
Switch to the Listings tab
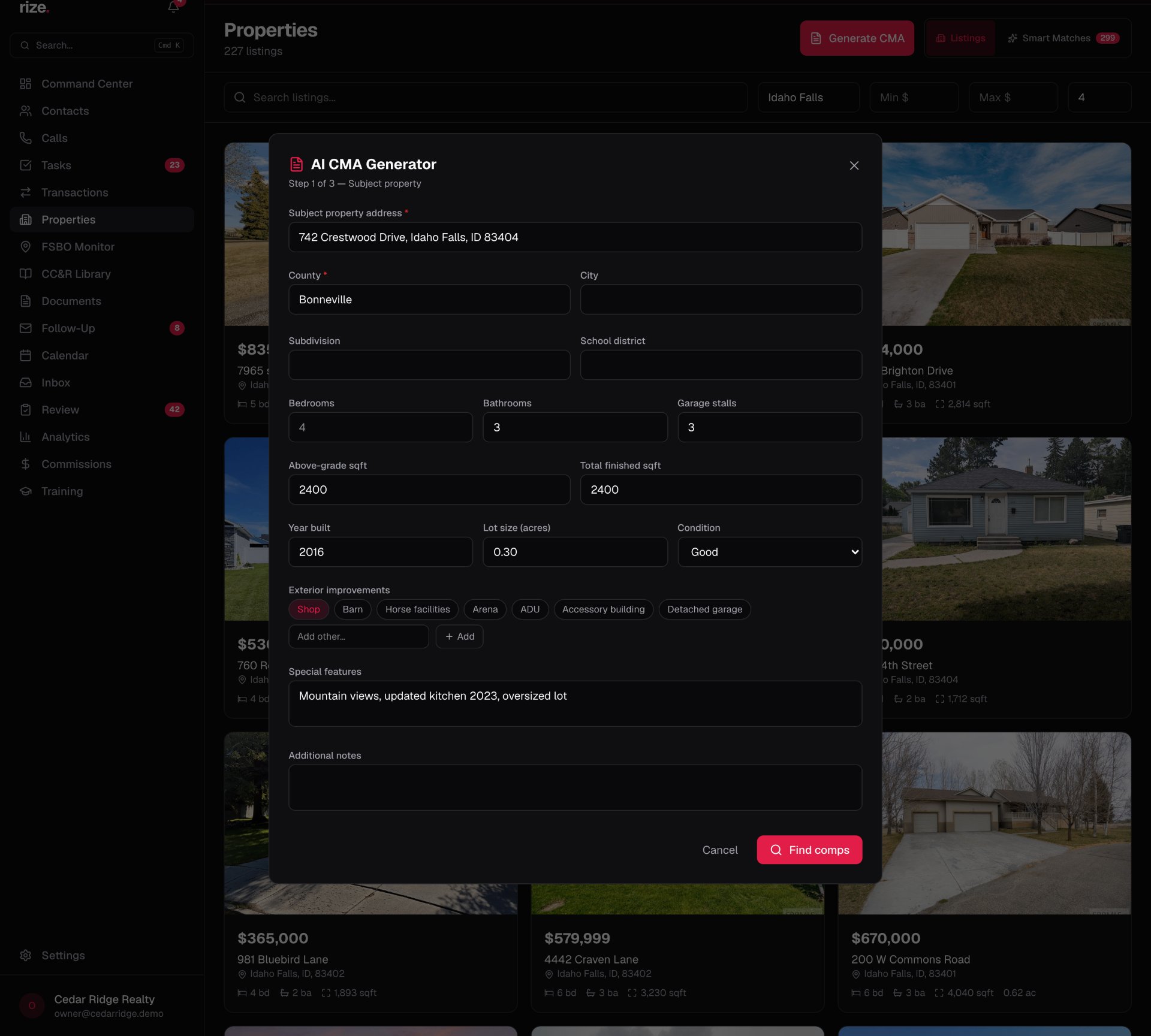(x=961, y=38)
